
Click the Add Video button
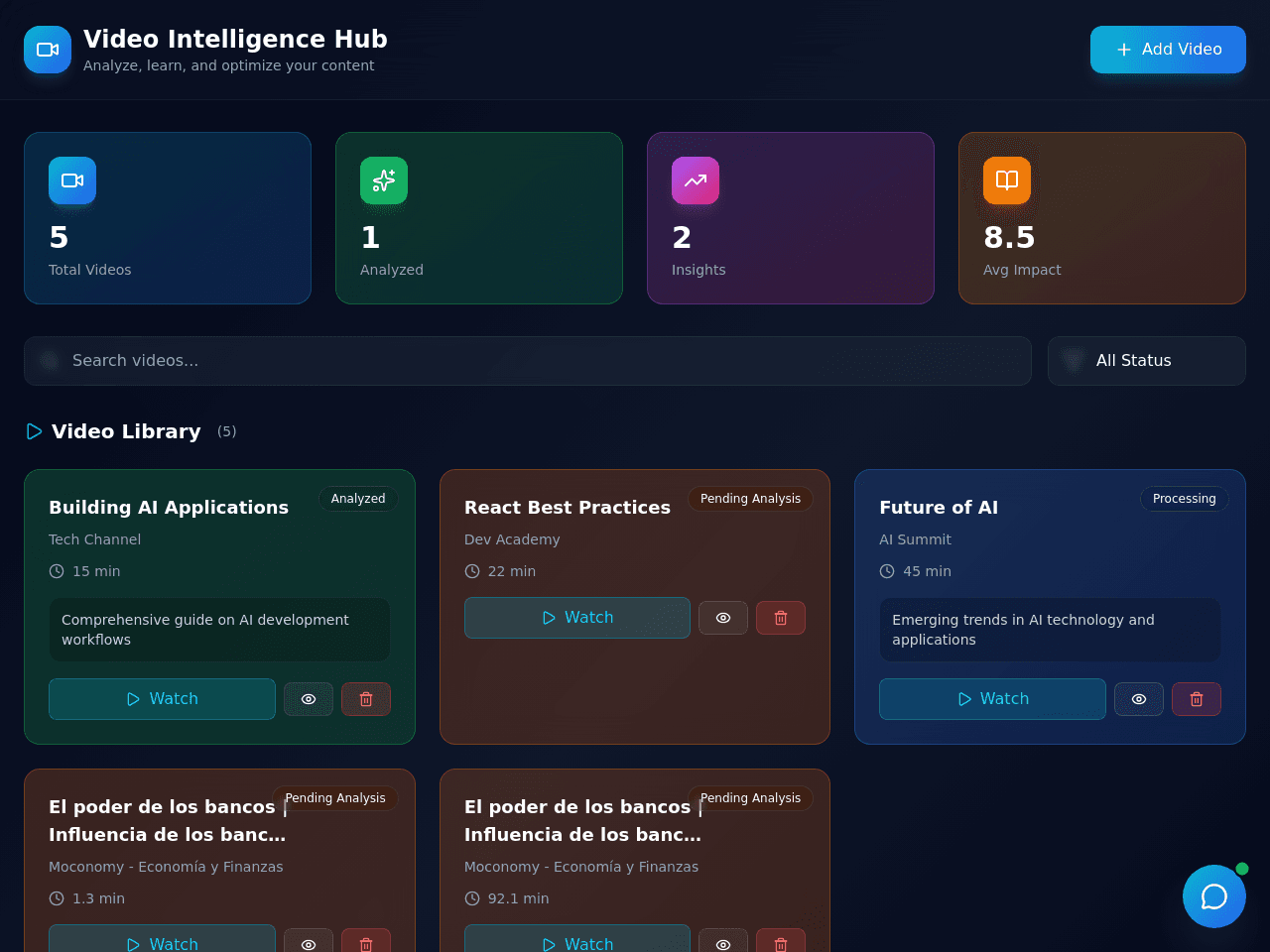pyautogui.click(x=1168, y=50)
